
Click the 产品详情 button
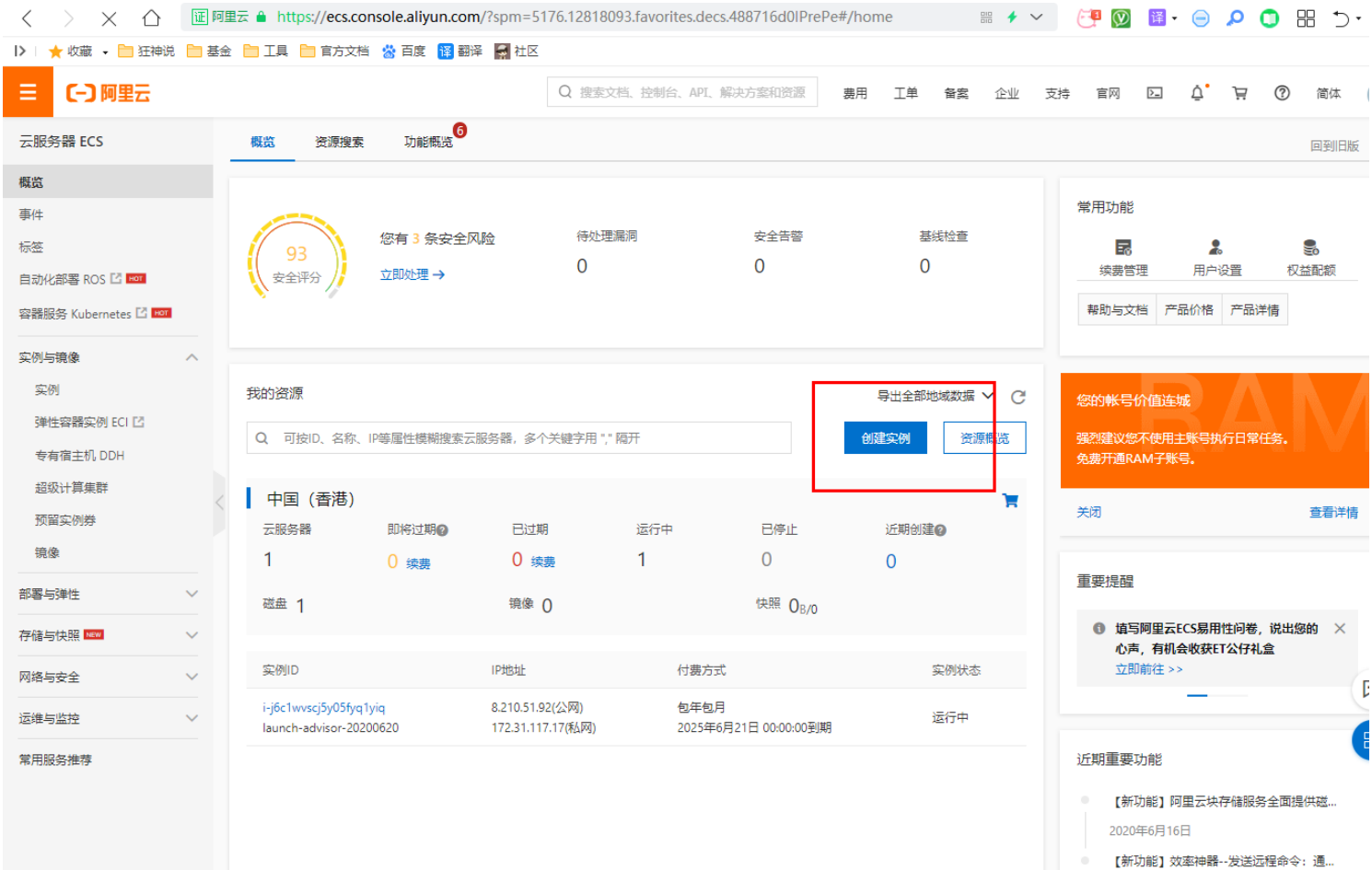(x=1255, y=310)
